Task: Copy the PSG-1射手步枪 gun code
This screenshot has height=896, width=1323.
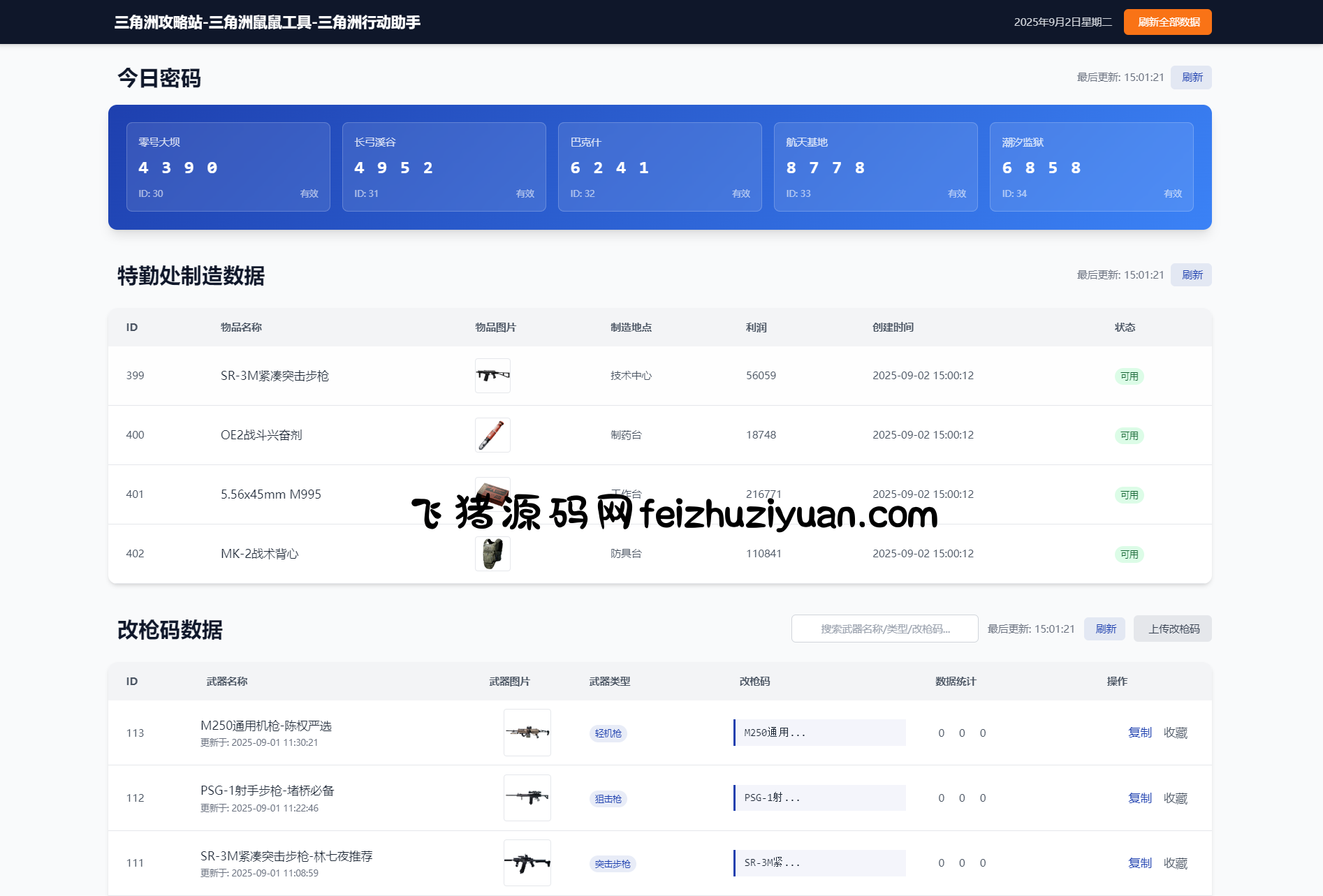Action: (1140, 798)
